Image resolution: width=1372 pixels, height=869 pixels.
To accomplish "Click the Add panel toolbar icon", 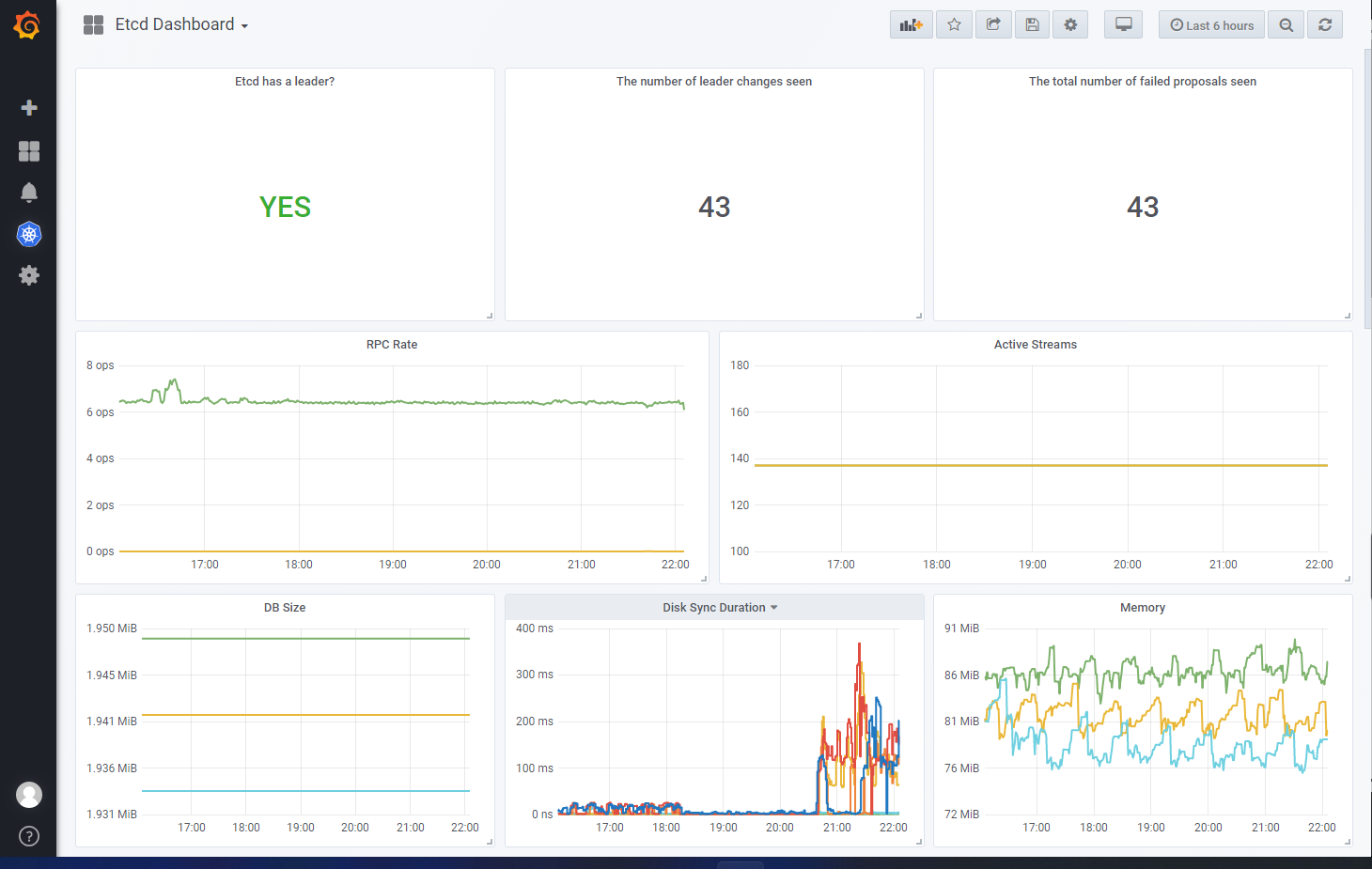I will 912,25.
